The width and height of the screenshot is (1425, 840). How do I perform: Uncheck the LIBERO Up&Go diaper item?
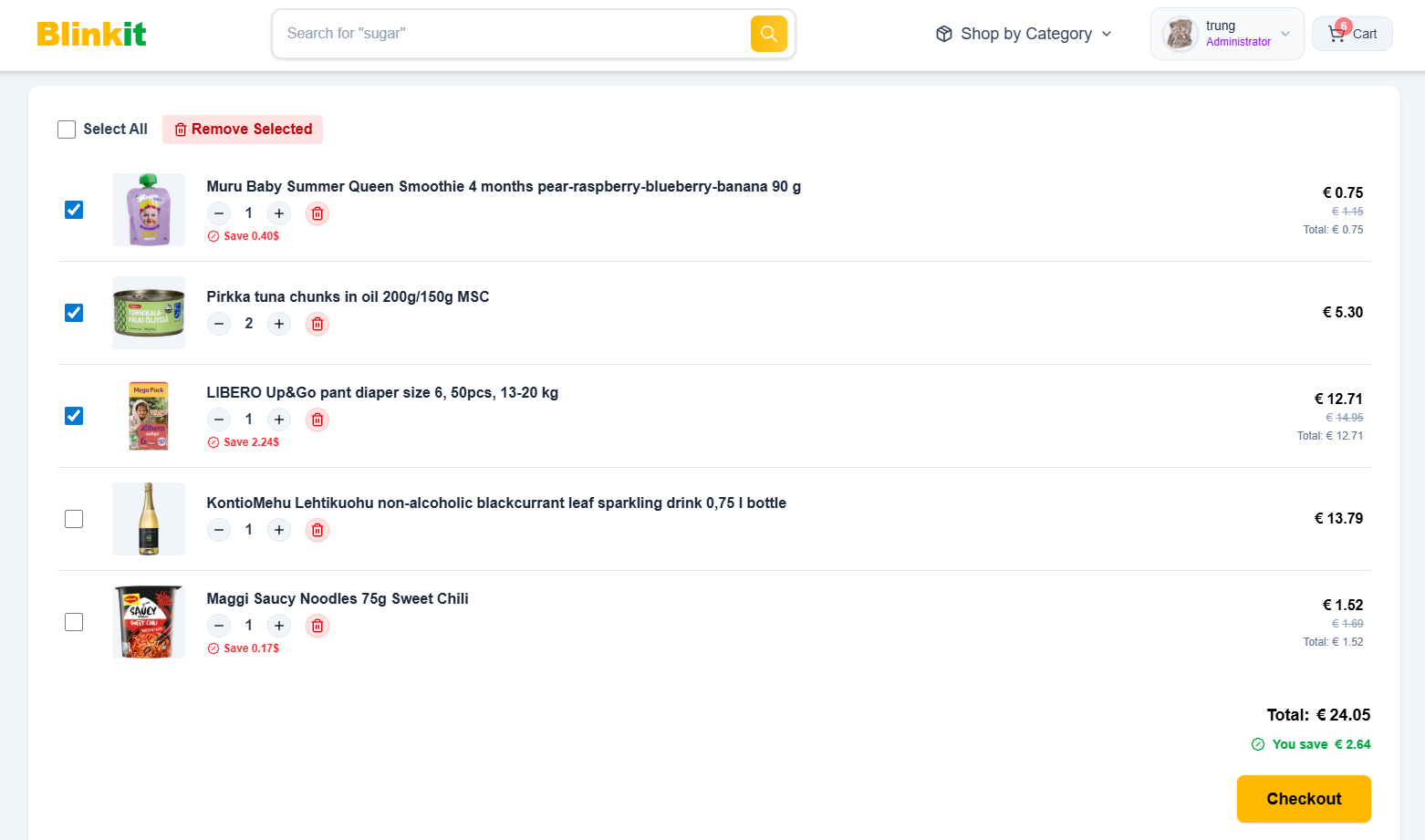74,416
